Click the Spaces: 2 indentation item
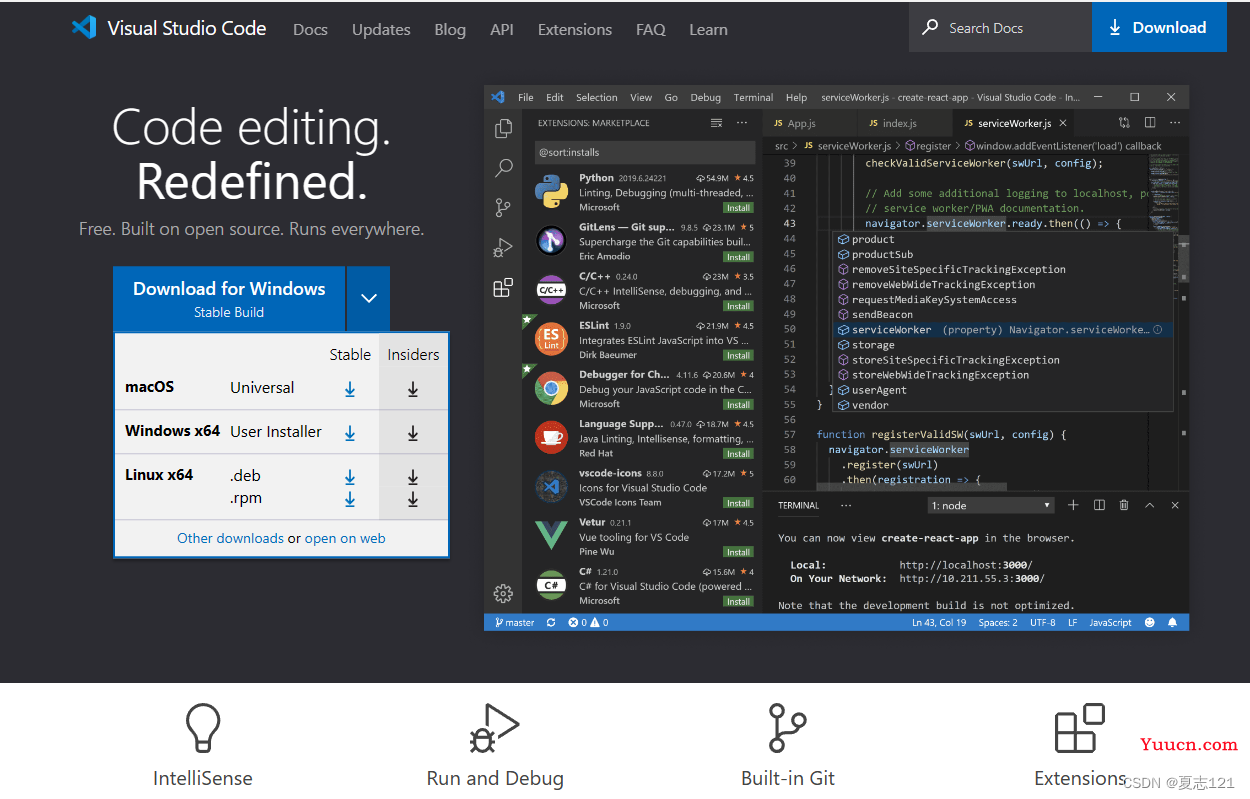 coord(998,622)
